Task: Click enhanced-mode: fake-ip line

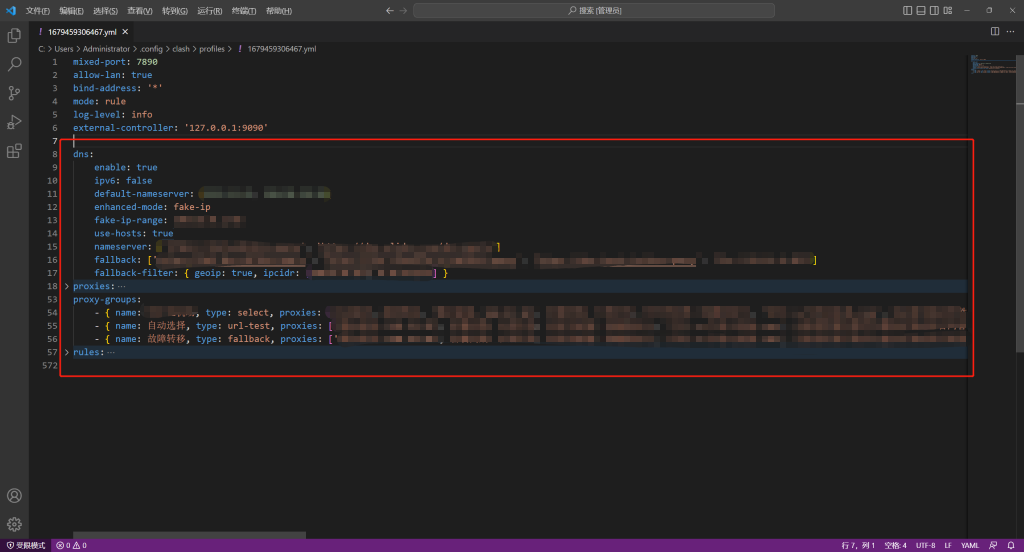Action: [152, 207]
